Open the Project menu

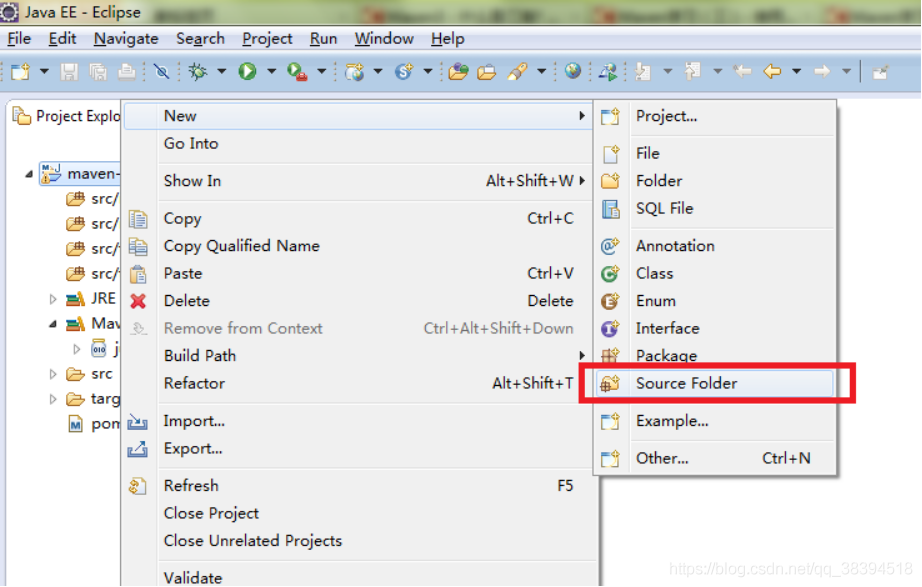click(x=267, y=38)
